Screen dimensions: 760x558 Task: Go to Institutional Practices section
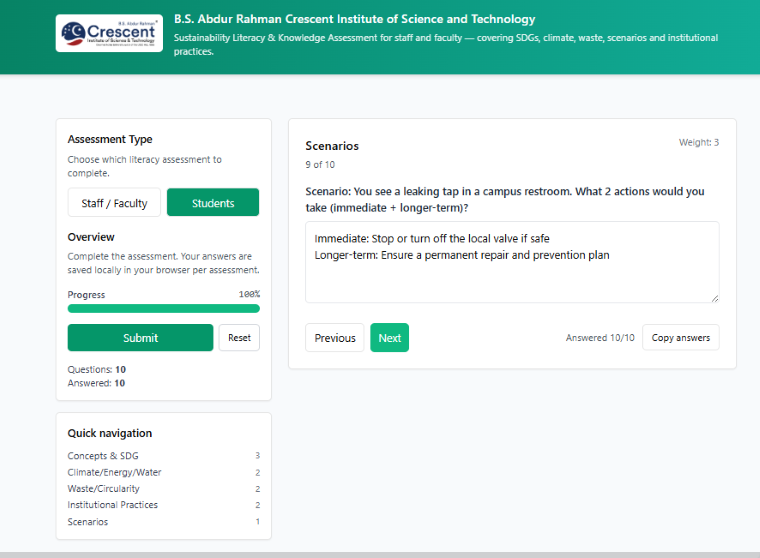(112, 505)
